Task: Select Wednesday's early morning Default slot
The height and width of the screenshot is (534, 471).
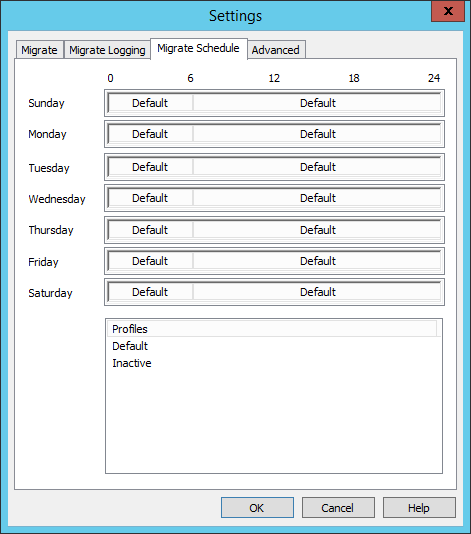Action: pos(150,198)
